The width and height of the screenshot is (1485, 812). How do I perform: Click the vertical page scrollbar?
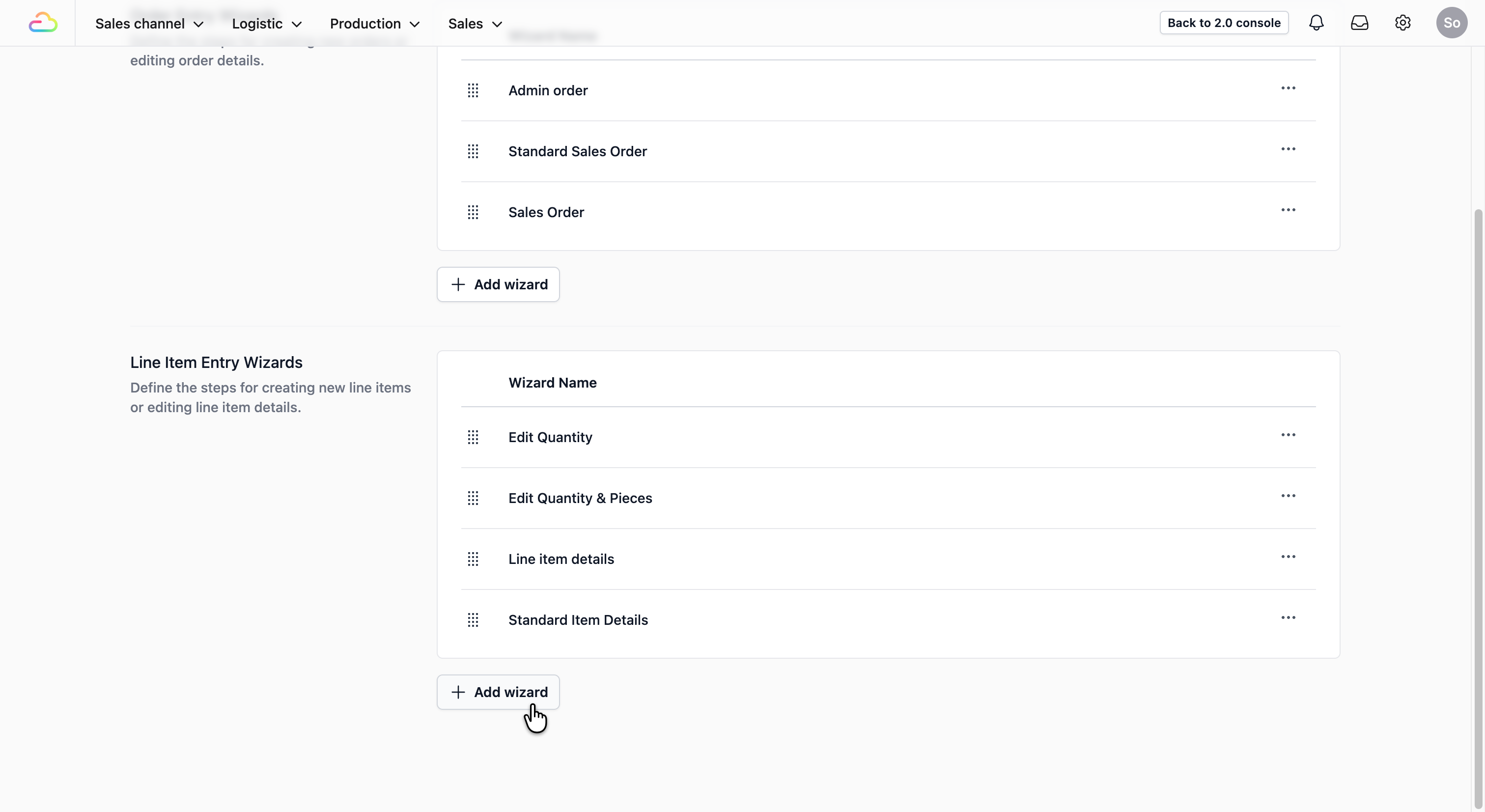[x=1478, y=507]
